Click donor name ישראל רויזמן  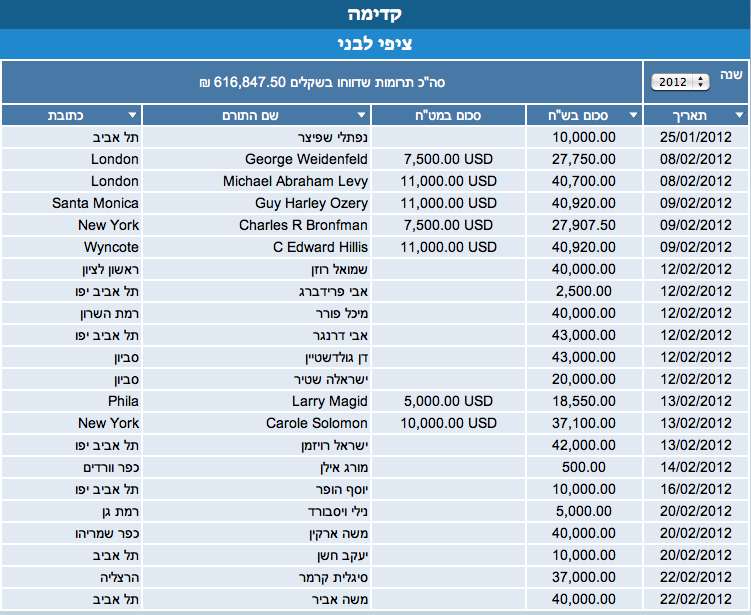click(x=334, y=445)
